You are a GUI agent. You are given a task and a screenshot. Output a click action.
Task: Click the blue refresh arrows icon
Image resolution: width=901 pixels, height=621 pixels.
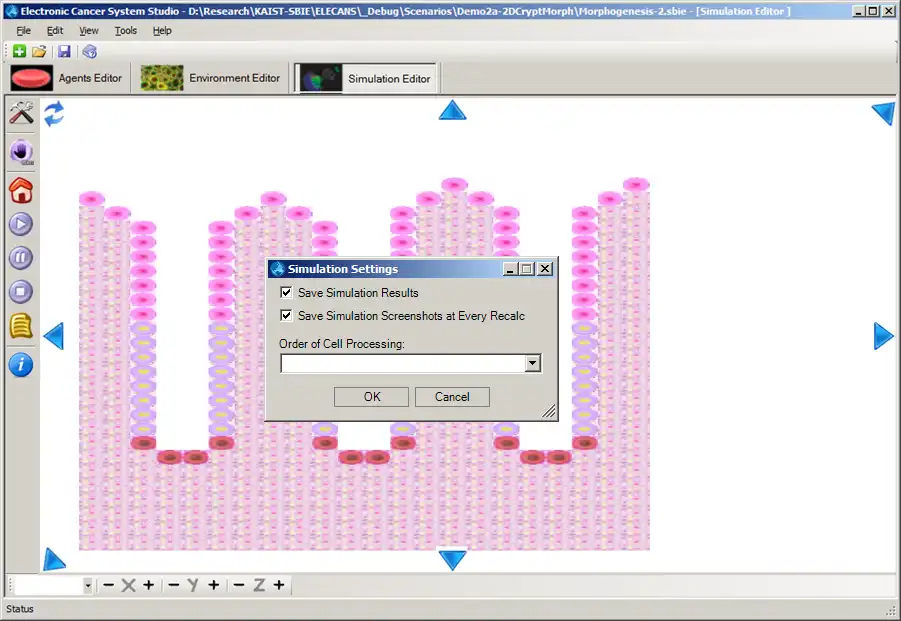[53, 113]
